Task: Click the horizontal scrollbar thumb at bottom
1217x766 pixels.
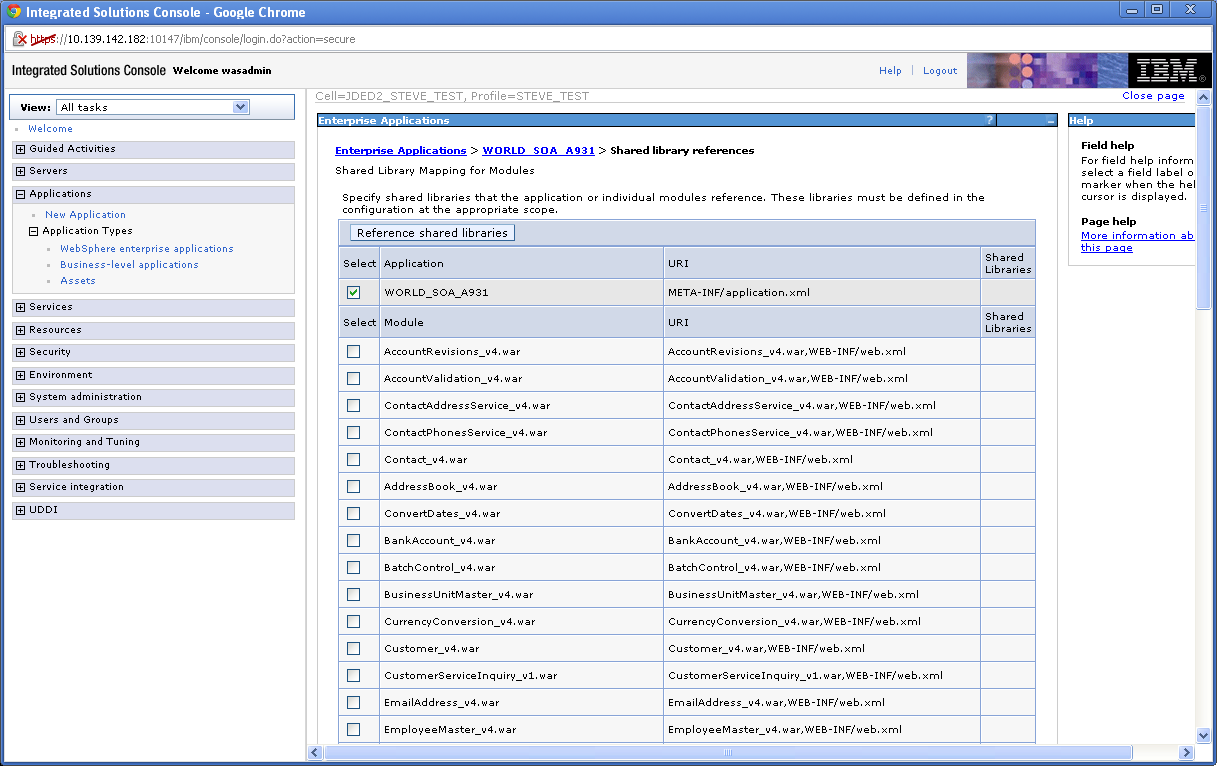Action: tap(728, 752)
